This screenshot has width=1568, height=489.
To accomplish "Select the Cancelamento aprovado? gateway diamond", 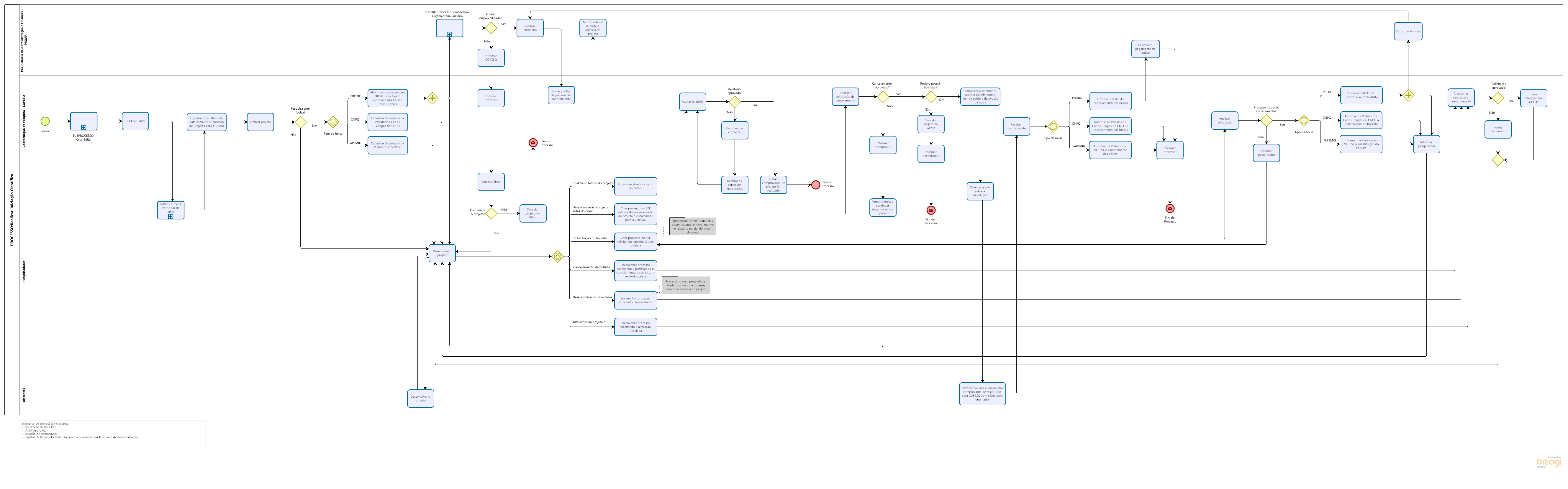I will tap(883, 96).
